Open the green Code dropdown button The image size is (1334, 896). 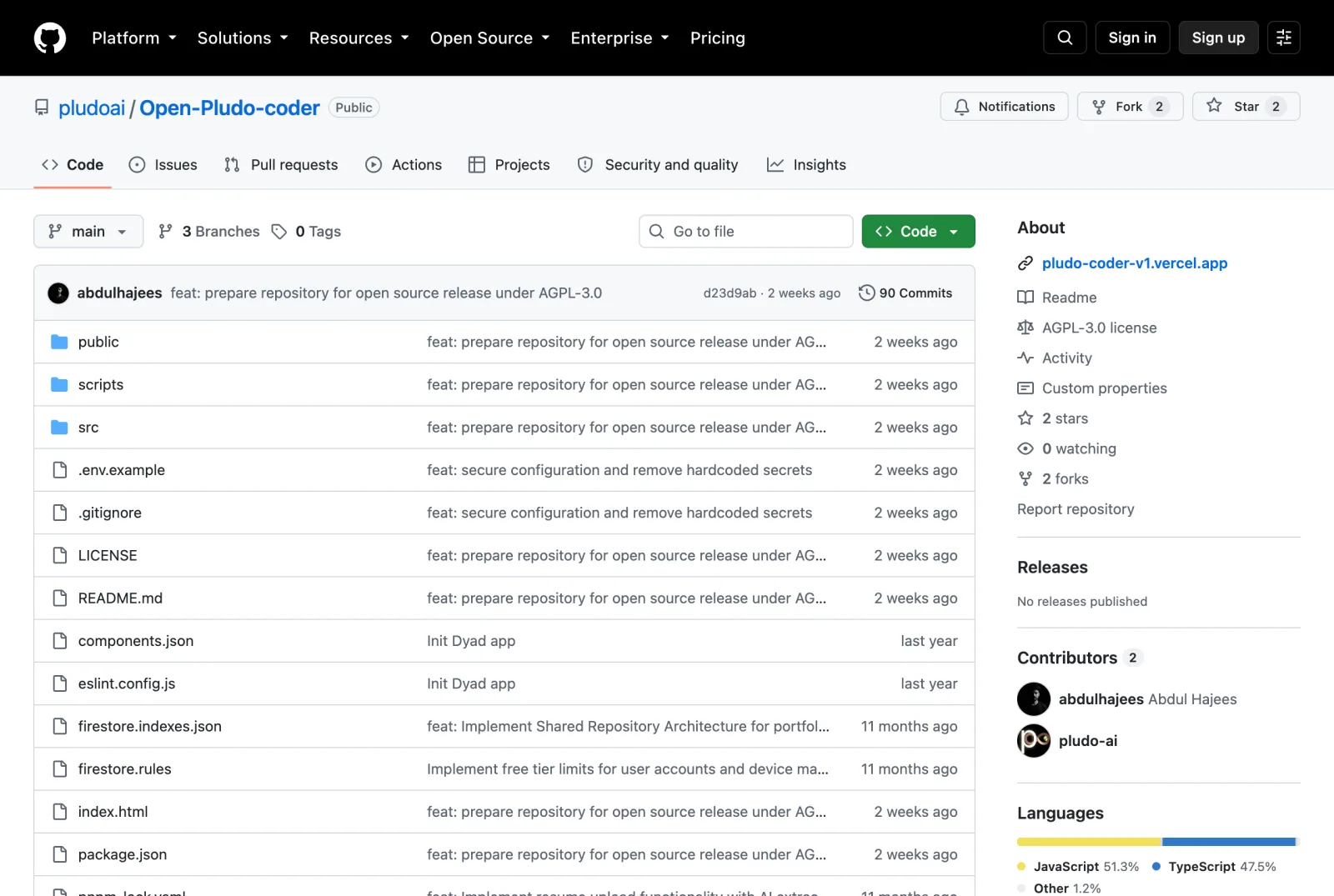coord(918,232)
